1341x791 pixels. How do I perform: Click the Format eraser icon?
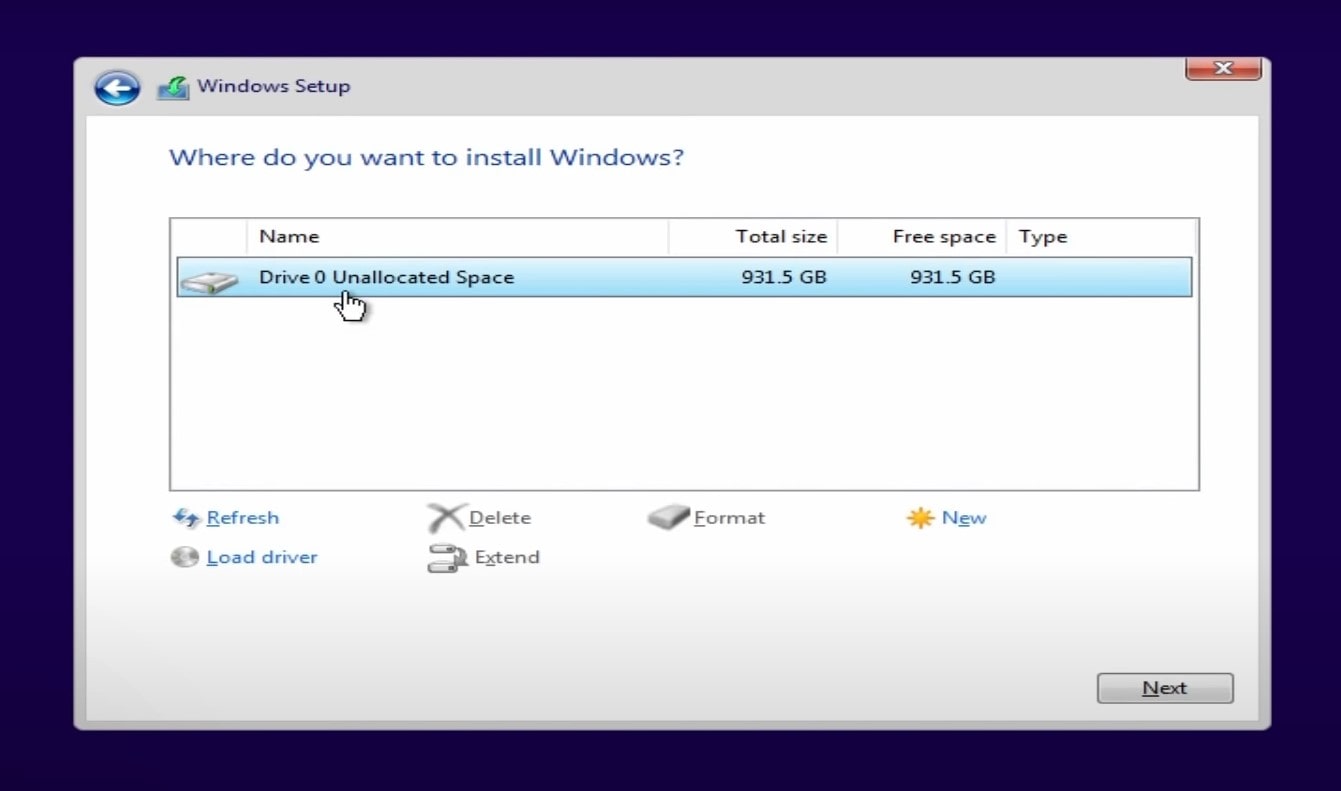pyautogui.click(x=668, y=517)
